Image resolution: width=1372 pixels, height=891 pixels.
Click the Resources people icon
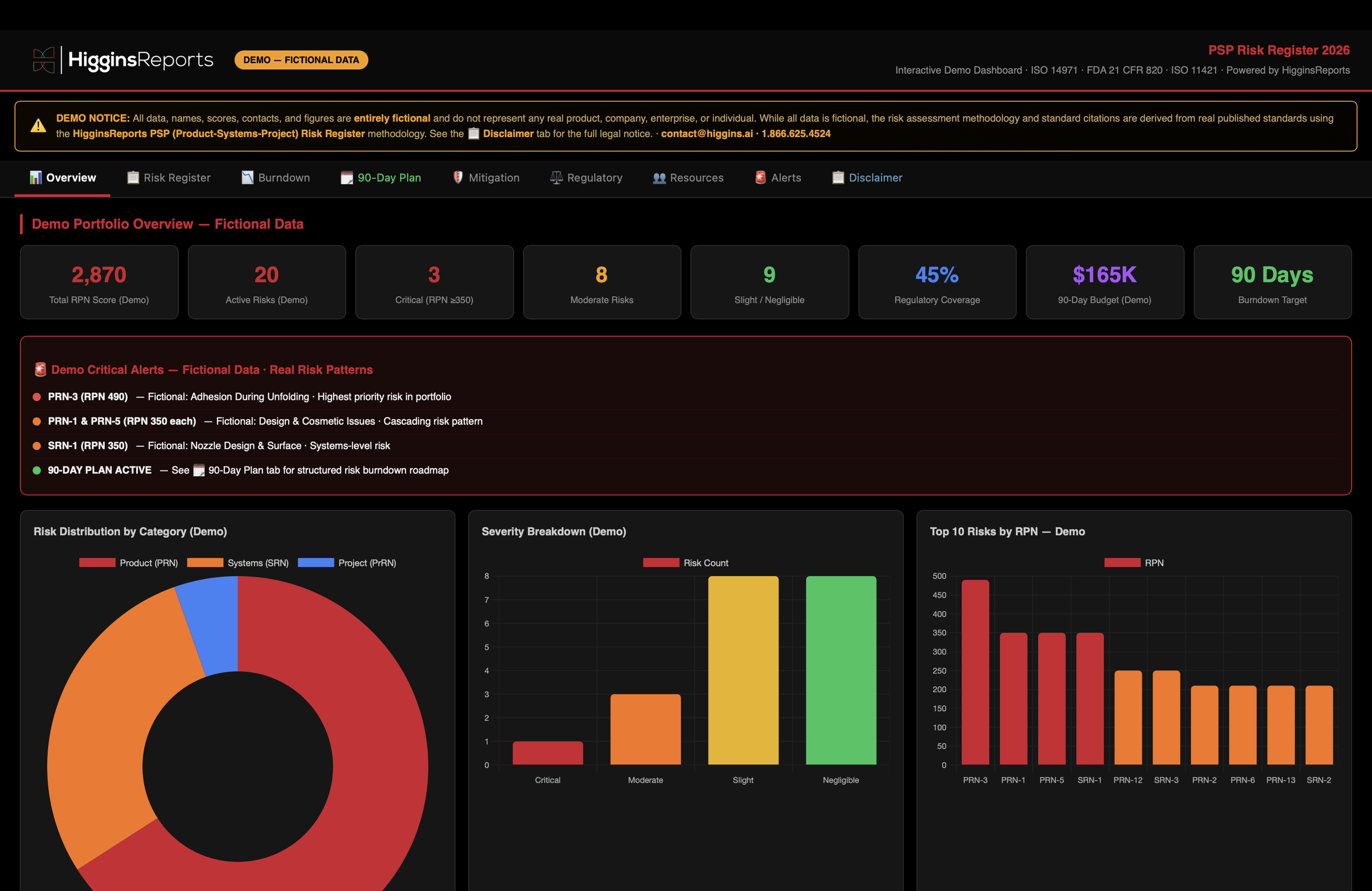tap(659, 178)
